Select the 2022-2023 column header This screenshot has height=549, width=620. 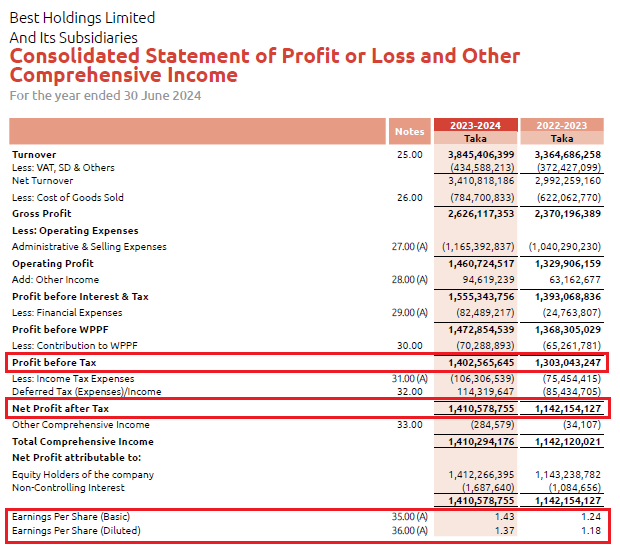(x=568, y=125)
